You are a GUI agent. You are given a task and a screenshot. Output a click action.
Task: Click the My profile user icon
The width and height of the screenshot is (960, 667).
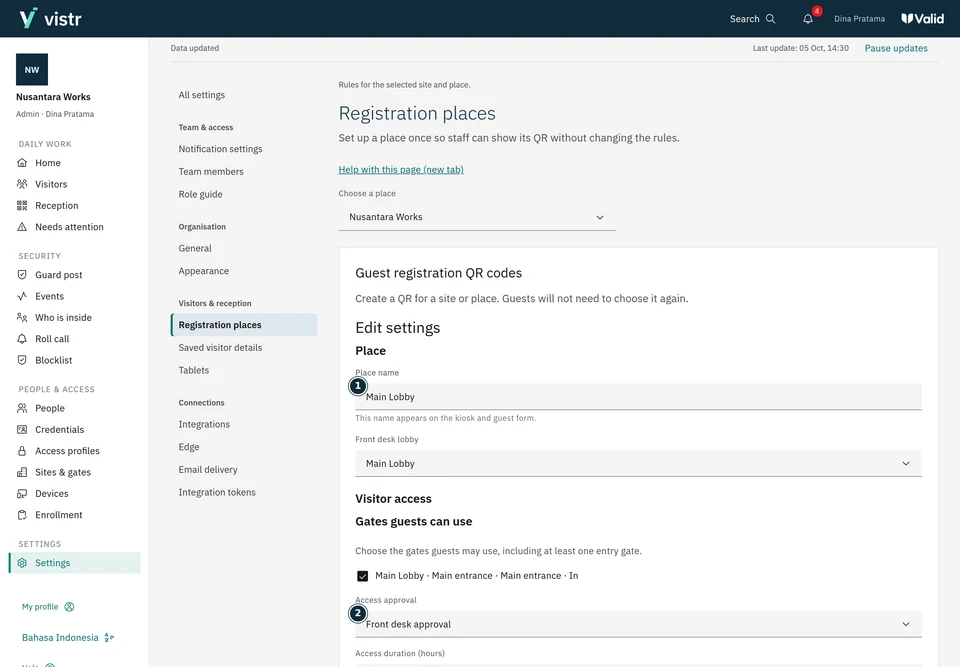tap(69, 607)
